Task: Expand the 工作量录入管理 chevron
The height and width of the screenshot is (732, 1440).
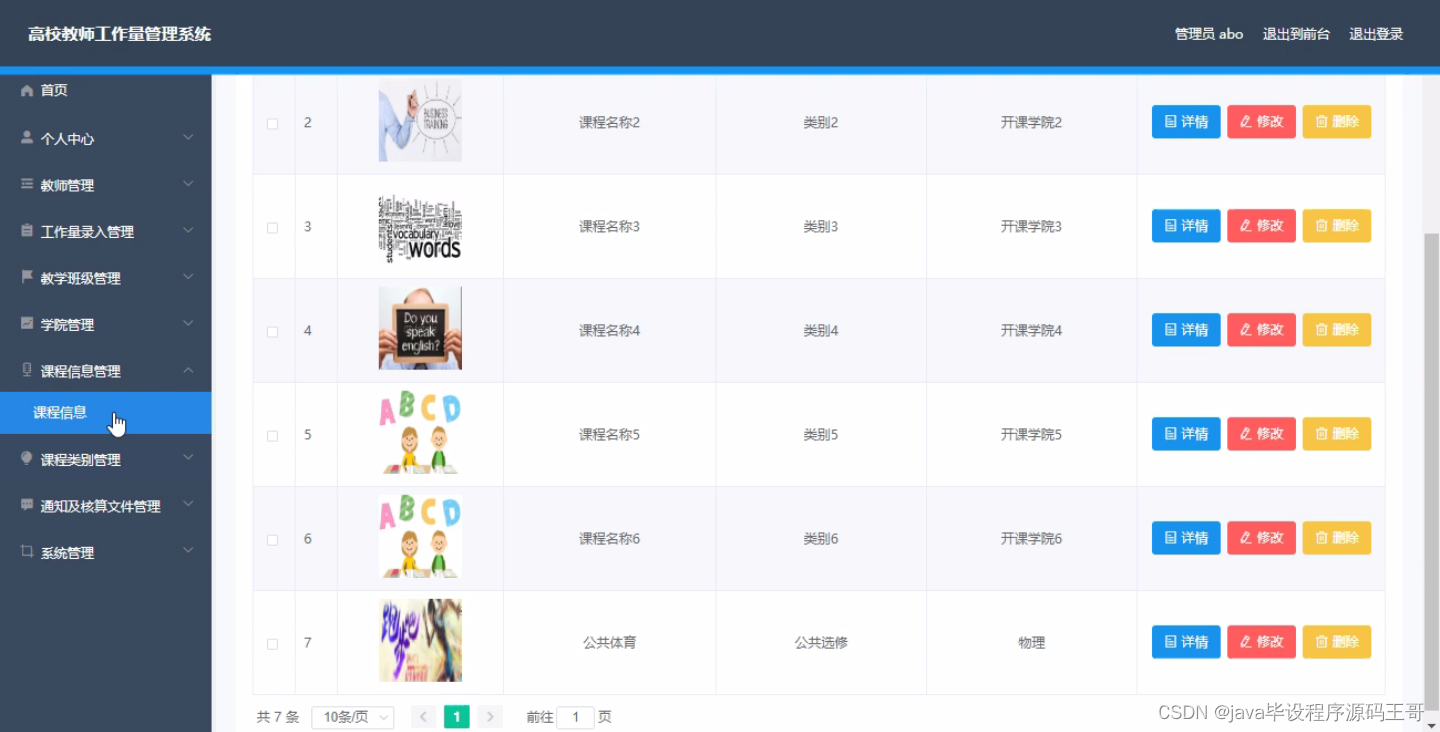Action: [188, 231]
